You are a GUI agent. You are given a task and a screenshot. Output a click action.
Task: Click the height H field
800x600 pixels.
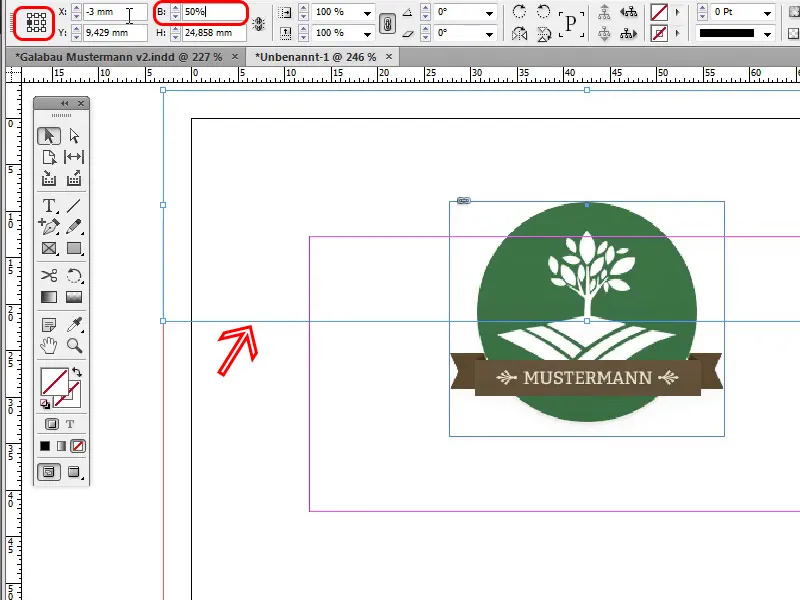tap(214, 33)
